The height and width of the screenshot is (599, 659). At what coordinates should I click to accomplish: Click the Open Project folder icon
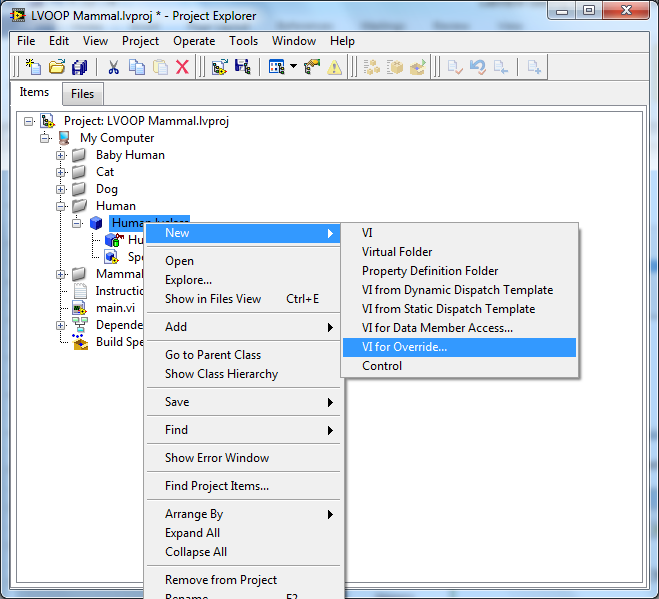tap(57, 67)
